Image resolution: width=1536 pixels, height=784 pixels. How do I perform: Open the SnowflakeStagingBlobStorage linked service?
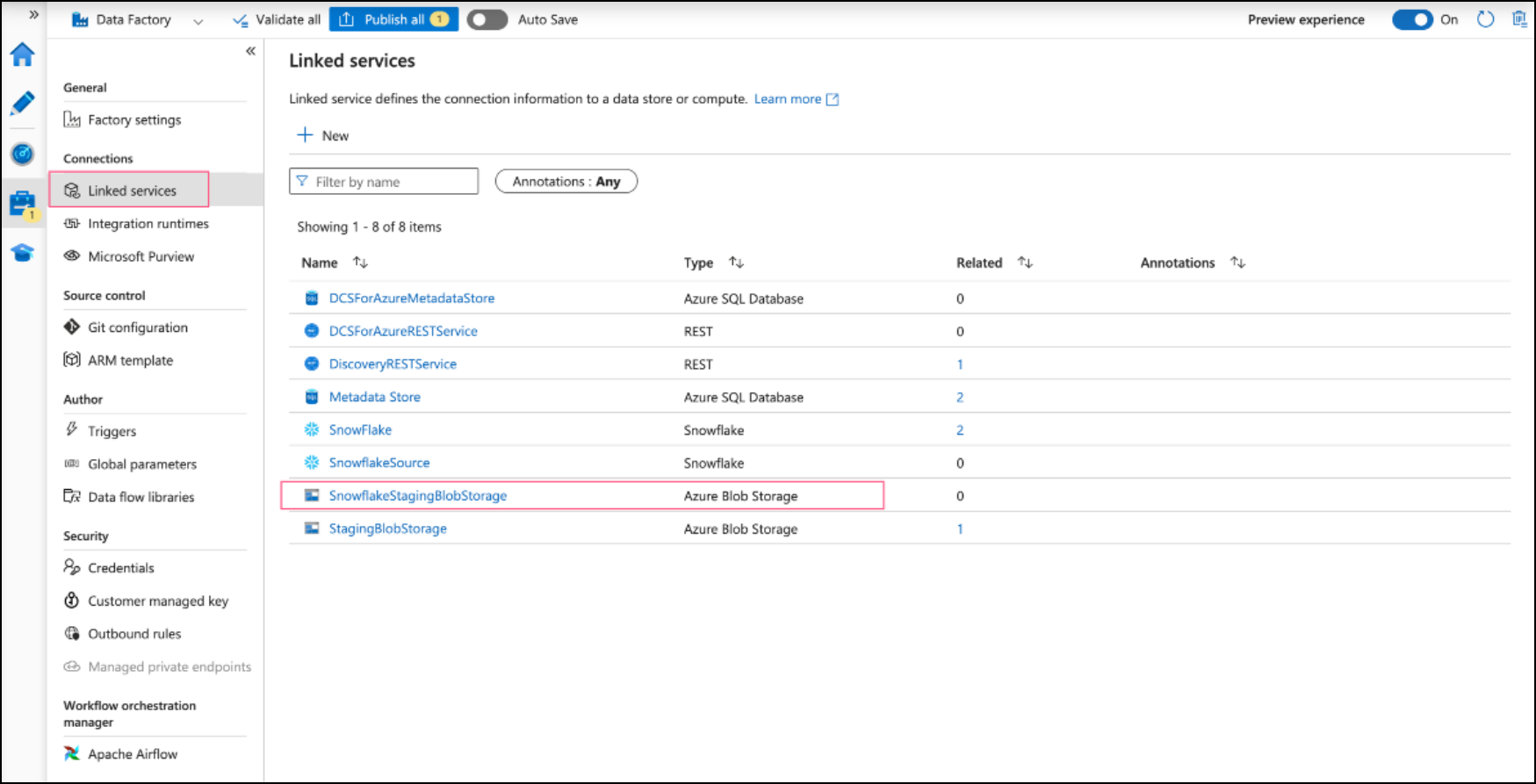point(417,496)
